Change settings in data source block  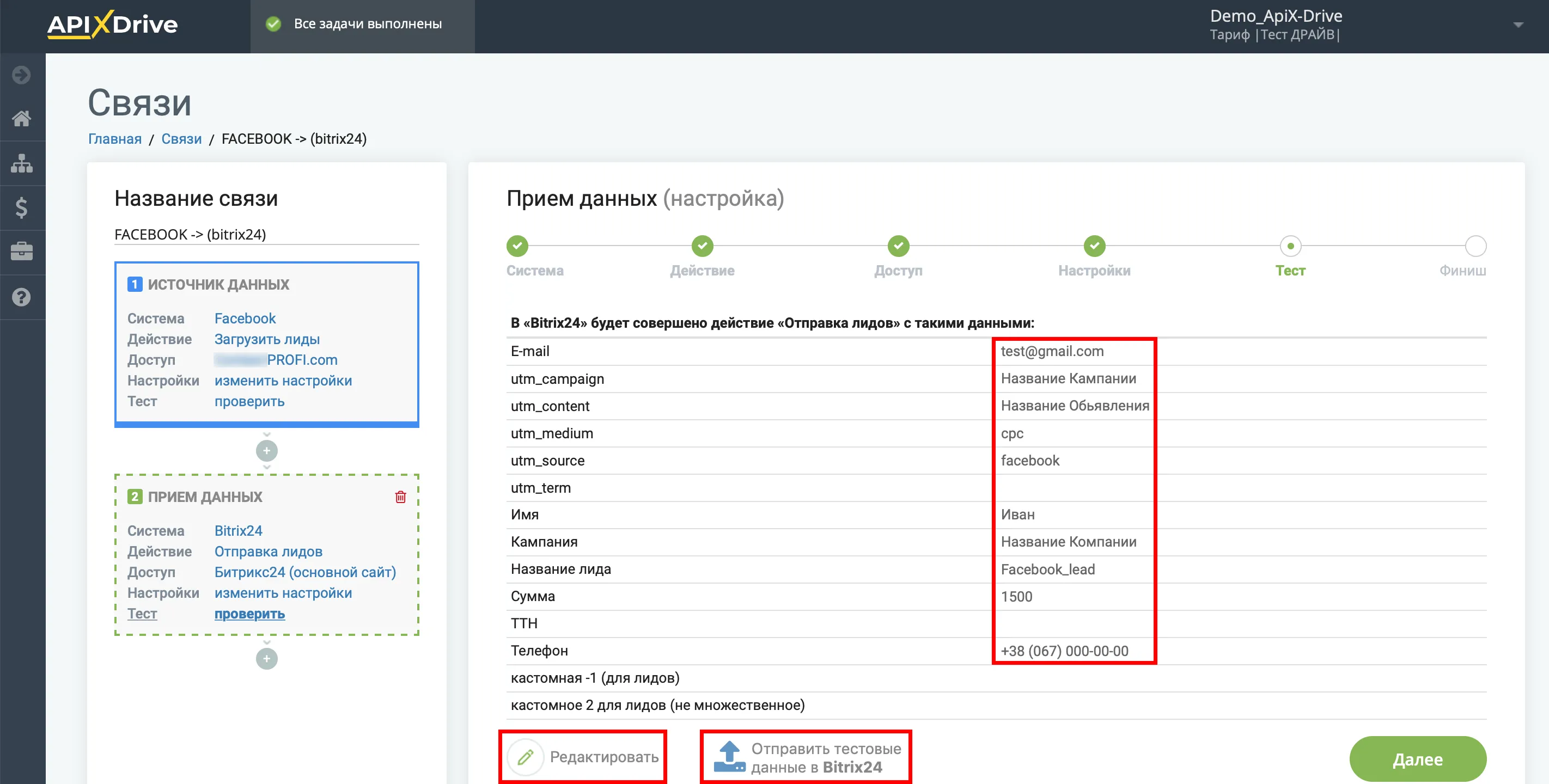click(283, 381)
